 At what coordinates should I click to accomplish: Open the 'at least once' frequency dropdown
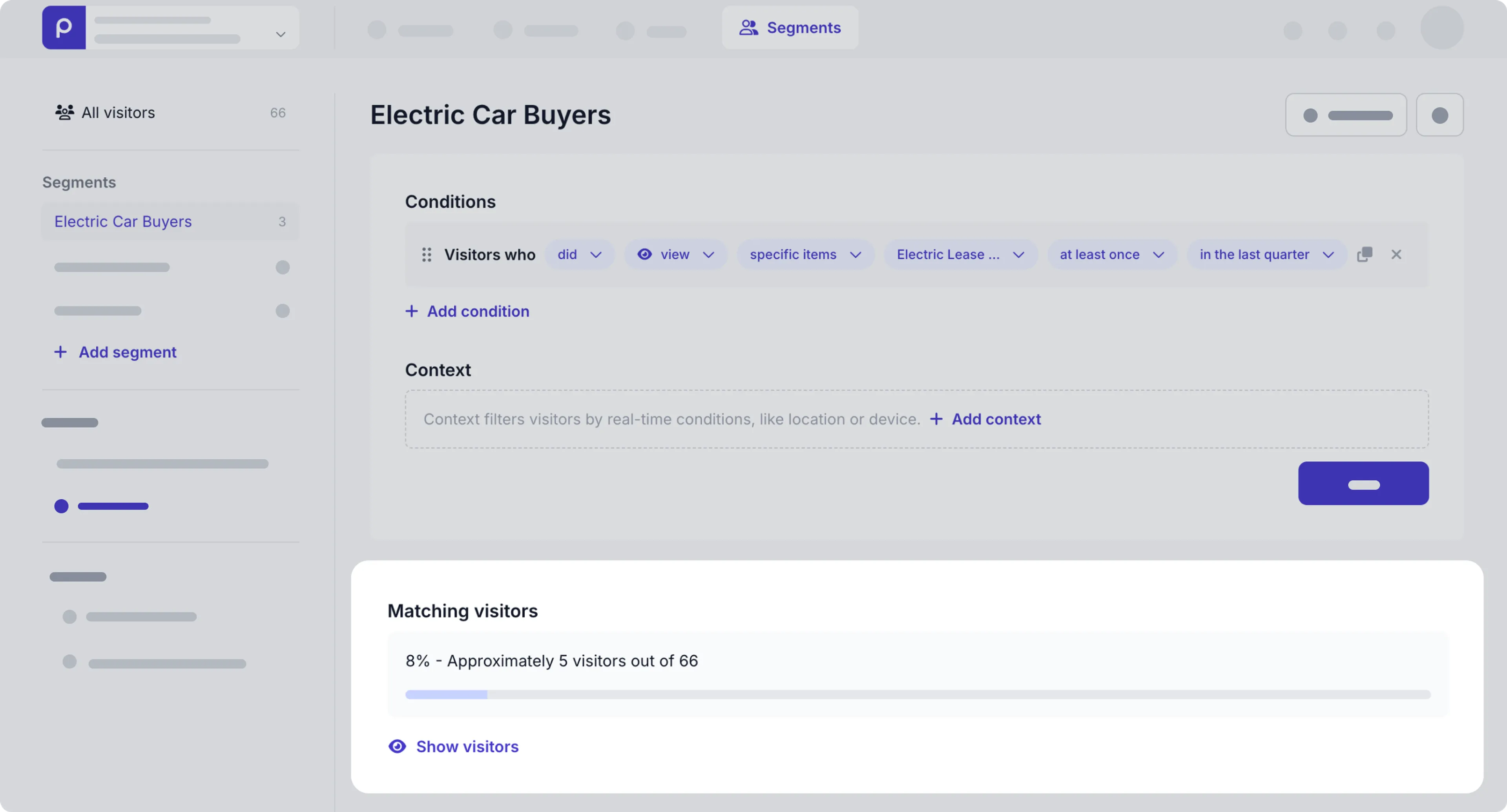tap(1111, 254)
